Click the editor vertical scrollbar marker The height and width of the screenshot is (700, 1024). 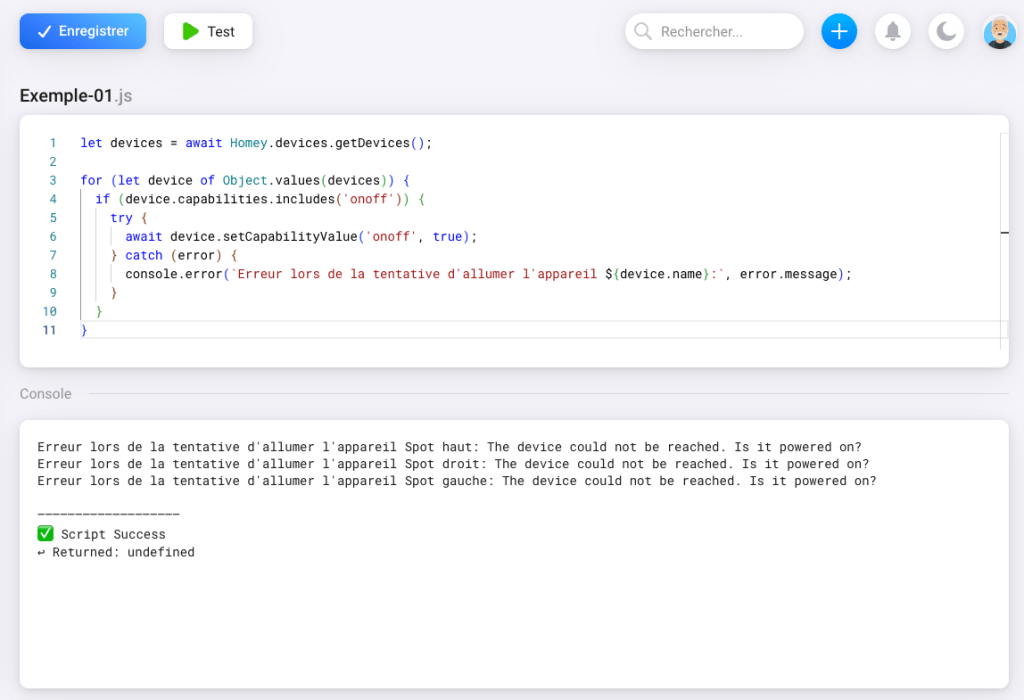coord(1004,232)
